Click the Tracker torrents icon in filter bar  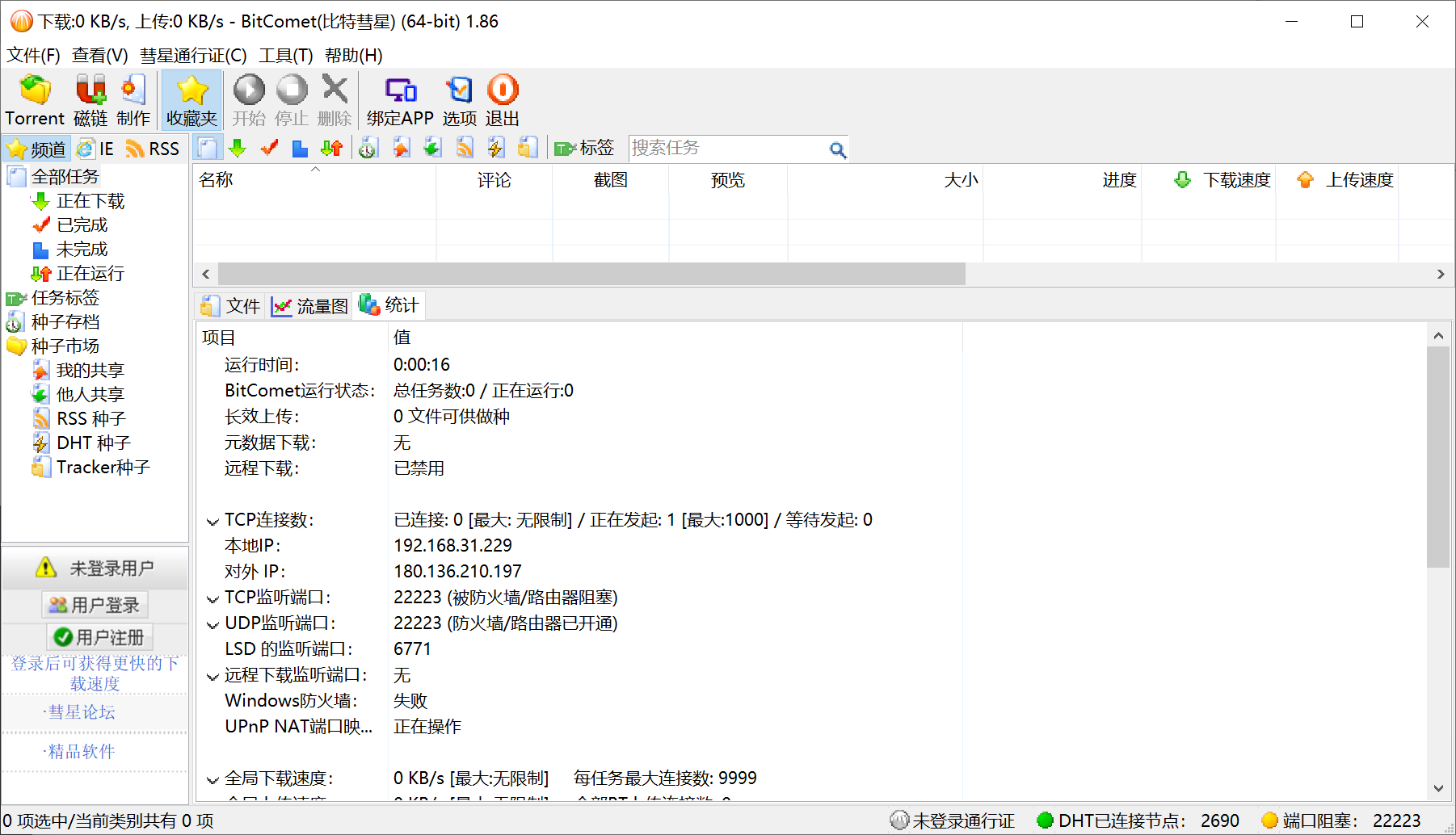point(528,148)
